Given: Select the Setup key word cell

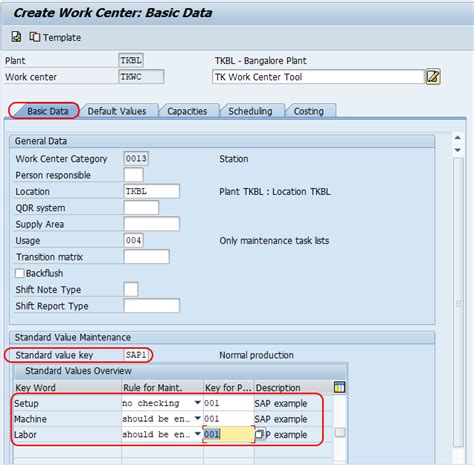Looking at the screenshot, I should coord(68,403).
